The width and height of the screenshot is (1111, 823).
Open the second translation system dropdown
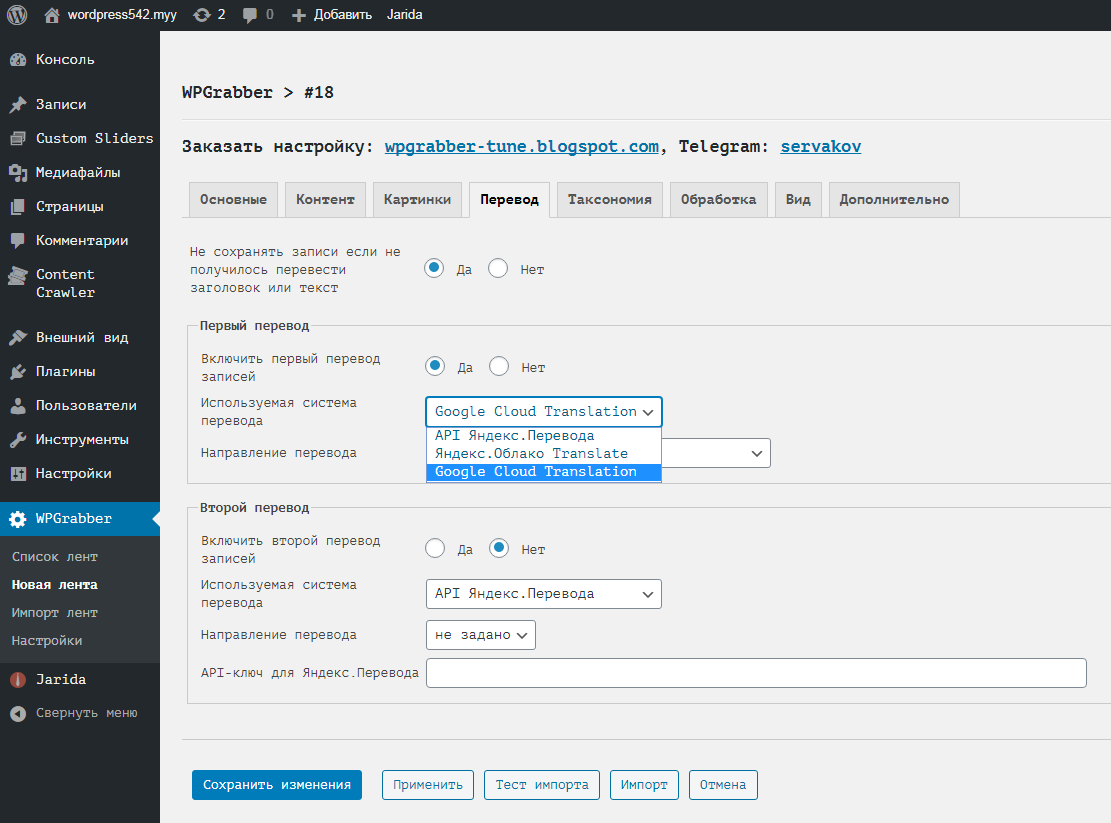pos(543,593)
